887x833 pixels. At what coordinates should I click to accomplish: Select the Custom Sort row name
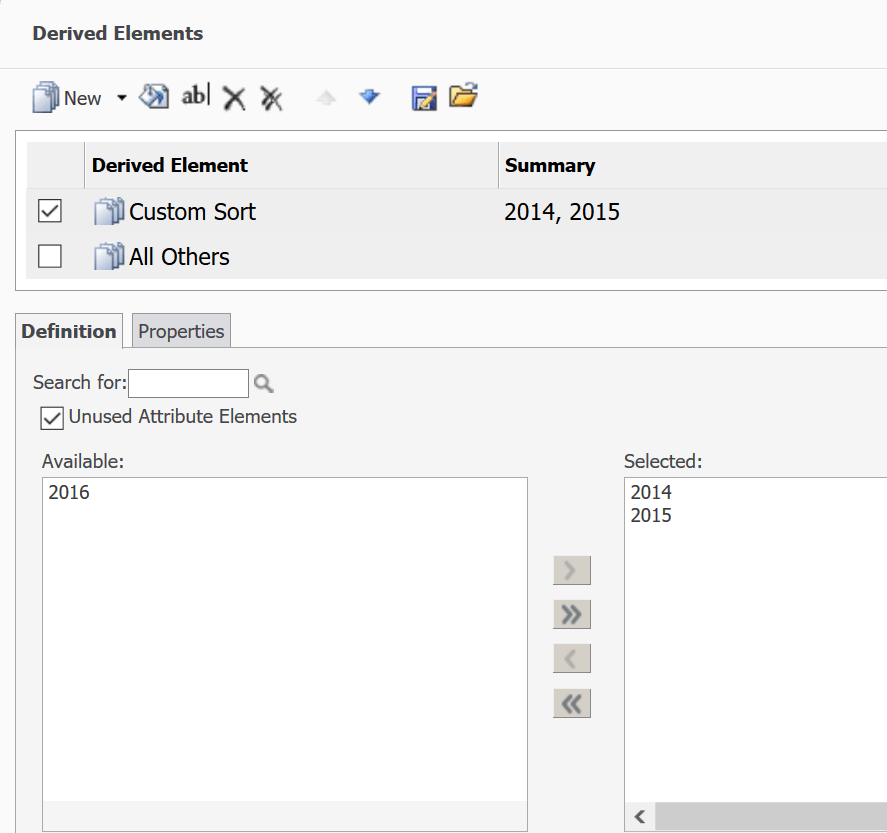point(192,212)
